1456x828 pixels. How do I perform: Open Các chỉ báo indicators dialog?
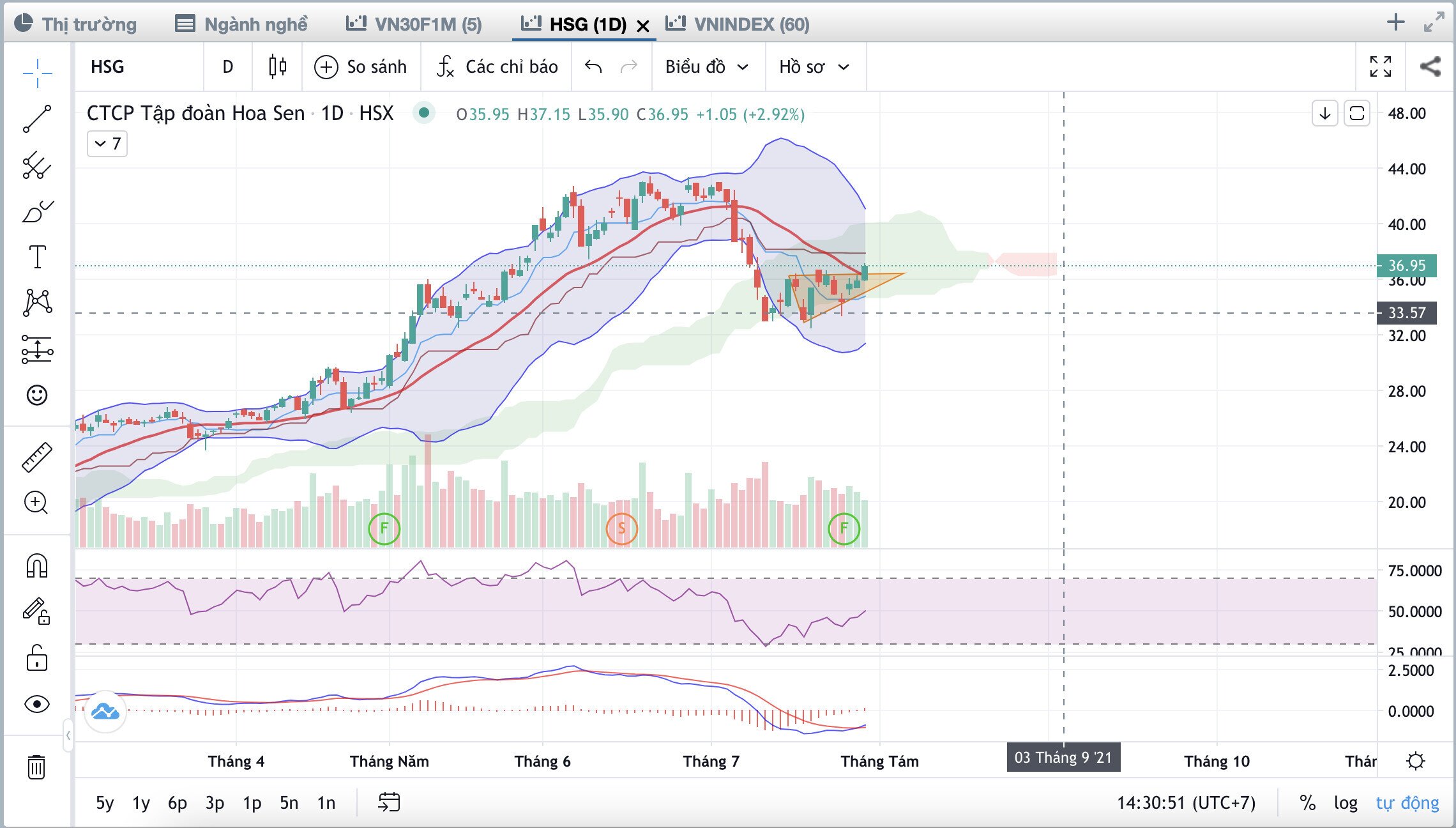(x=497, y=66)
